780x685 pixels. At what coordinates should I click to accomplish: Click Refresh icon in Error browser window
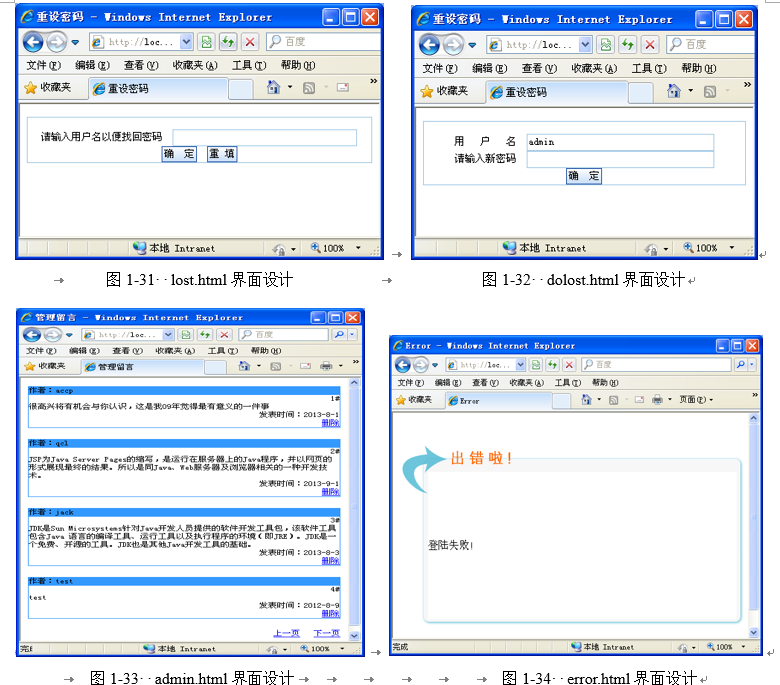point(553,365)
